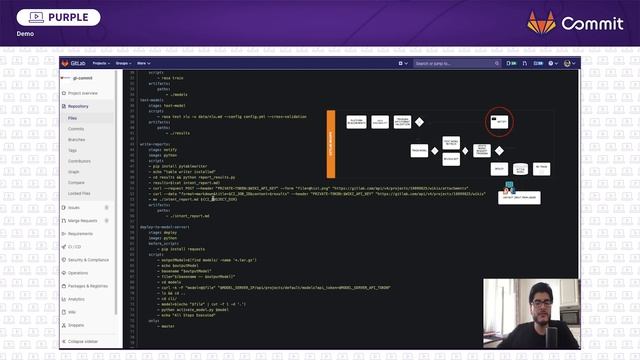The width and height of the screenshot is (640, 360).
Task: Click the CI / CD rocket icon
Action: tap(64, 247)
